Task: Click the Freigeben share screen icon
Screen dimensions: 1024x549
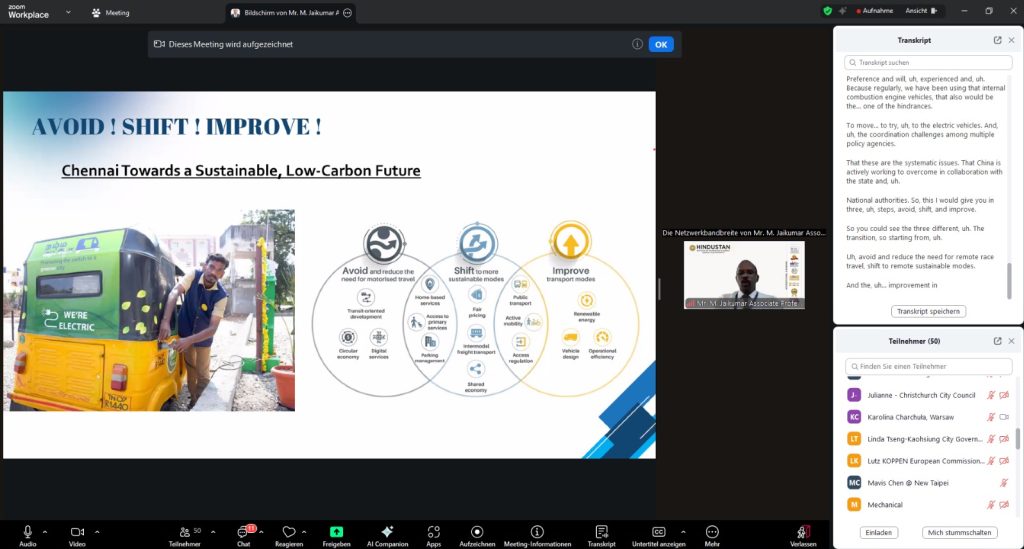Action: pyautogui.click(x=336, y=532)
